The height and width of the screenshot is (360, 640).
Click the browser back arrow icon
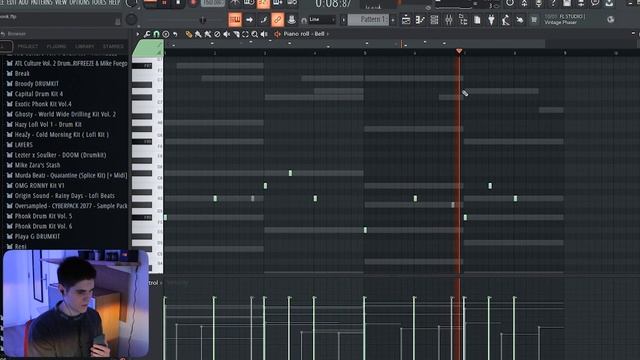pos(3,34)
